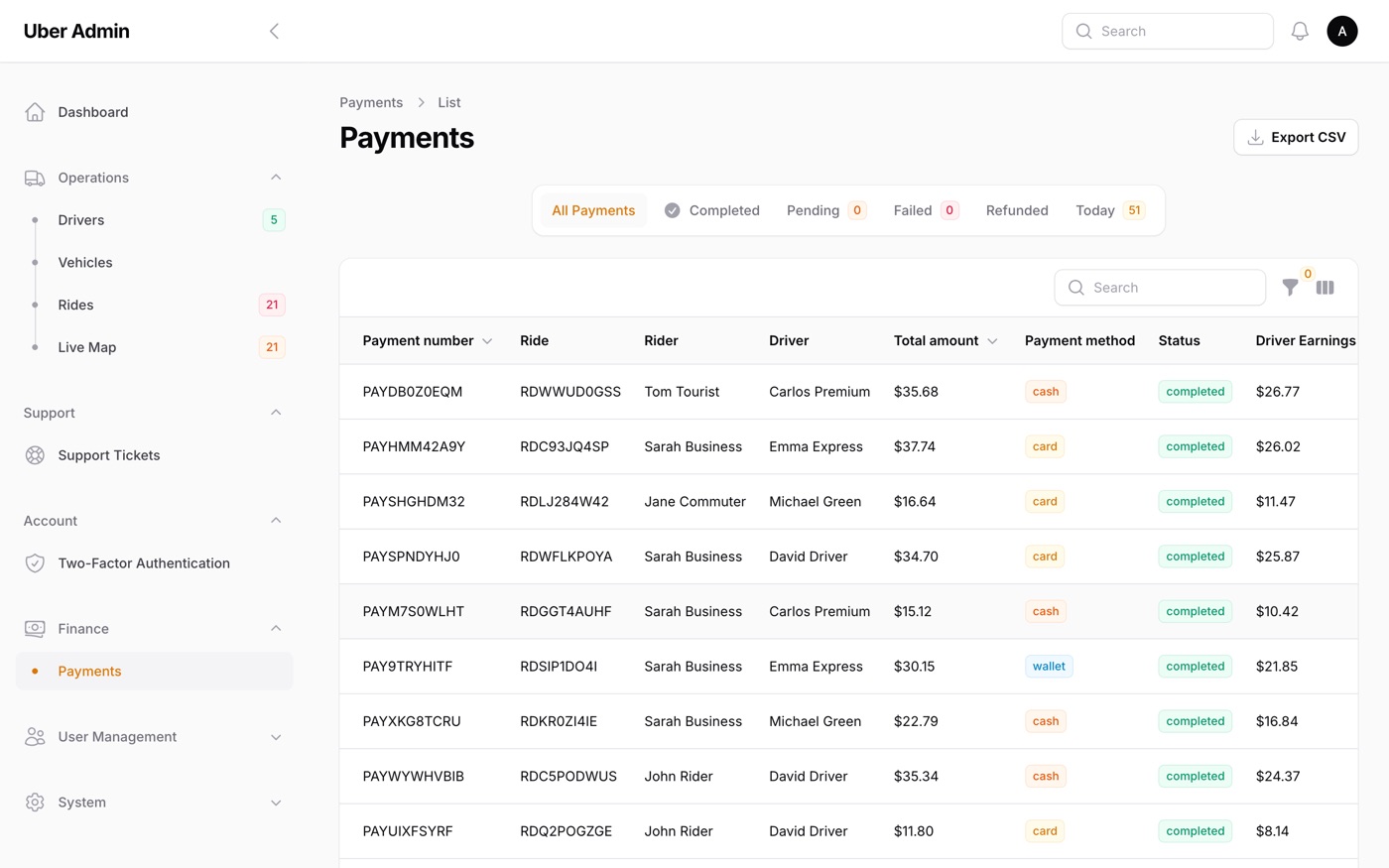Select the All Payments tab

tap(593, 210)
